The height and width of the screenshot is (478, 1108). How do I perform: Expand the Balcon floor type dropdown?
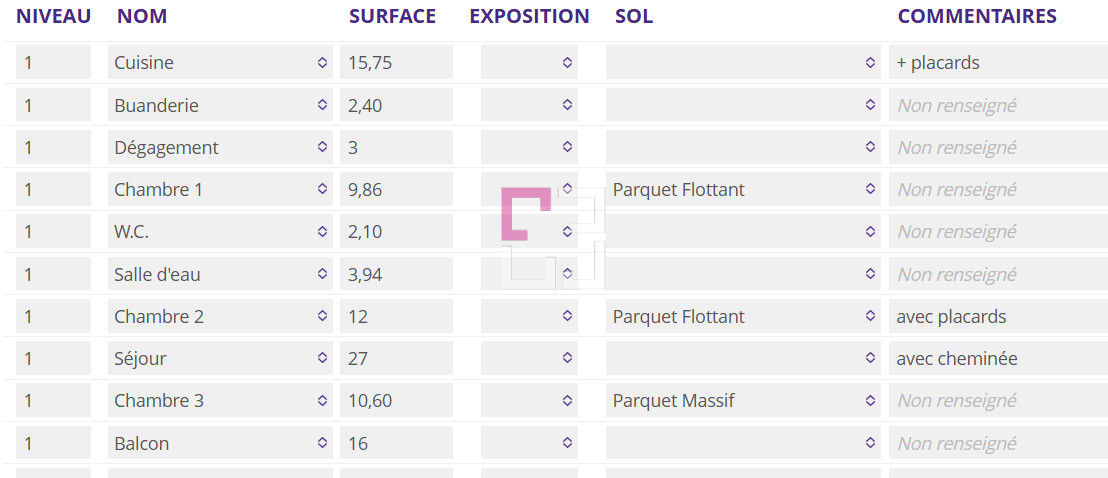tap(743, 443)
